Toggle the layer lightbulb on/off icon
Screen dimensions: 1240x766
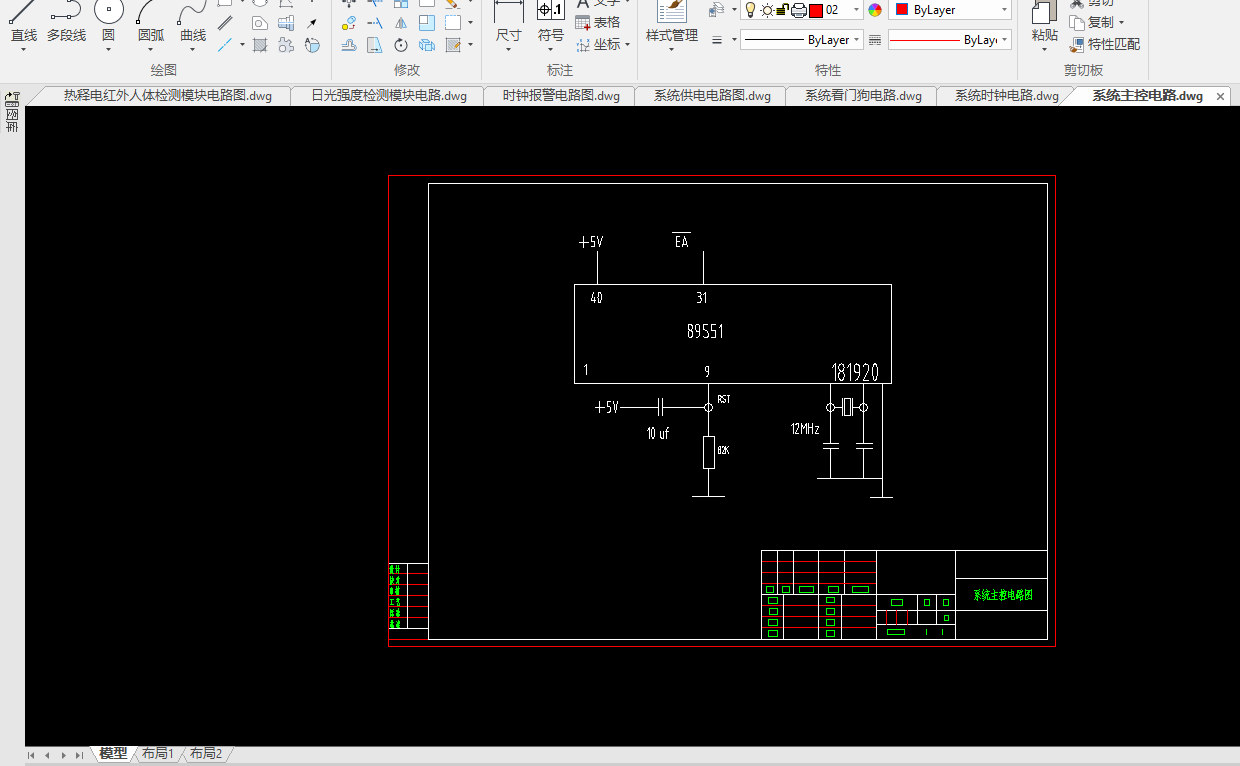(x=750, y=10)
